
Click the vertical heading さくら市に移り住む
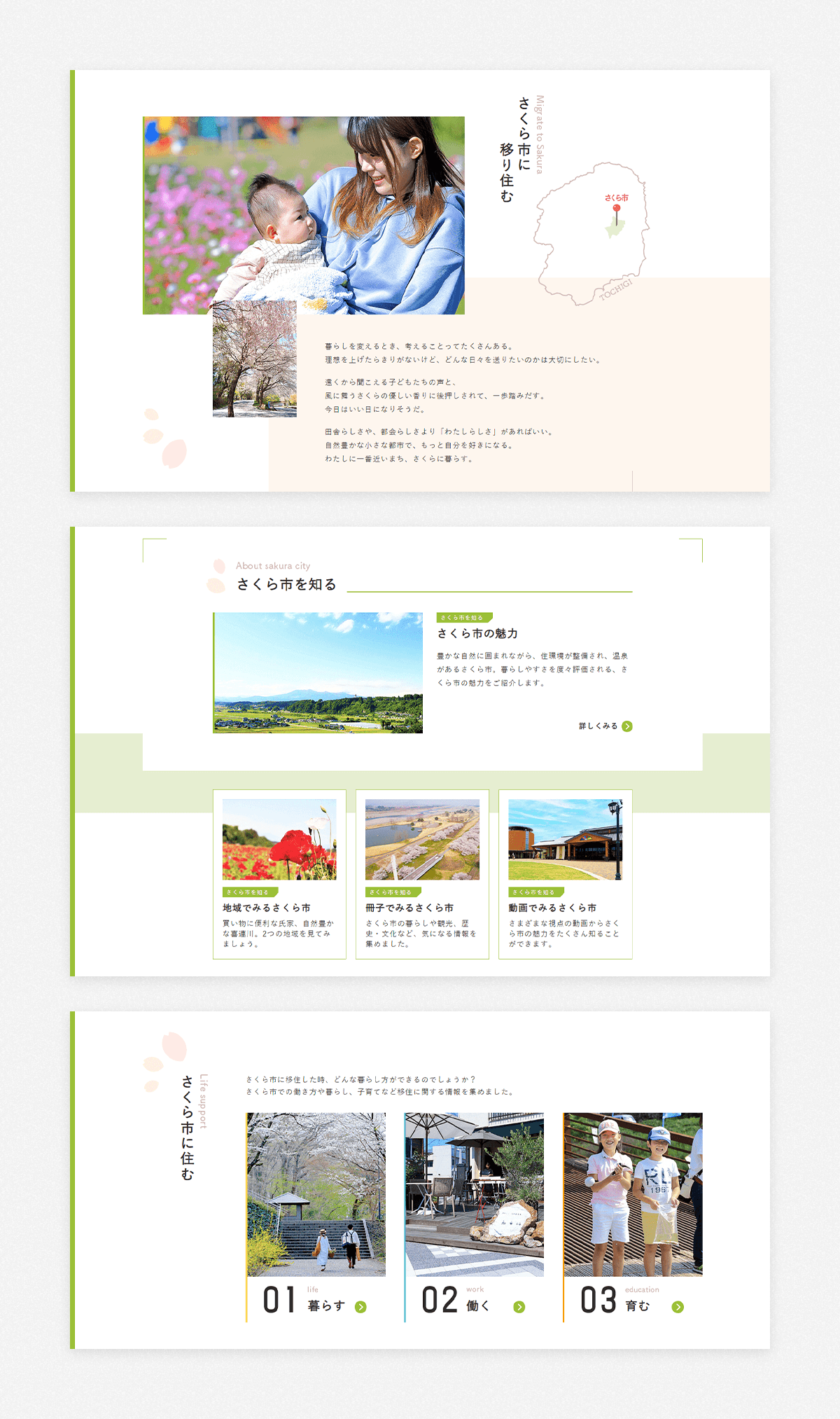click(515, 150)
